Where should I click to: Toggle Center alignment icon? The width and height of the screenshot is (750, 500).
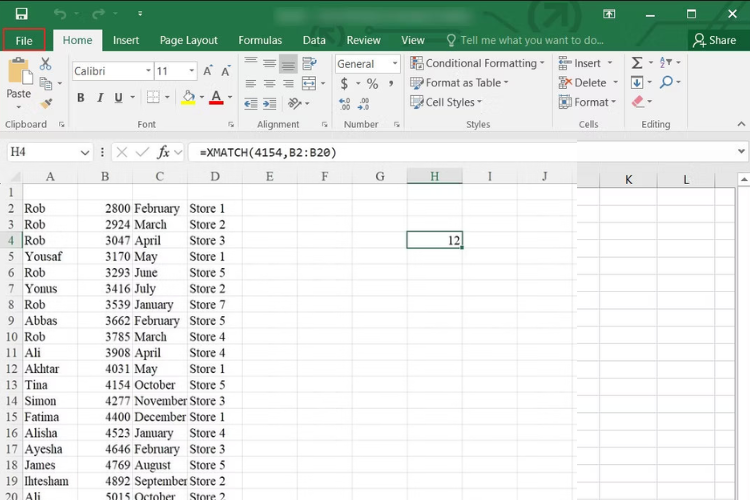pos(270,84)
